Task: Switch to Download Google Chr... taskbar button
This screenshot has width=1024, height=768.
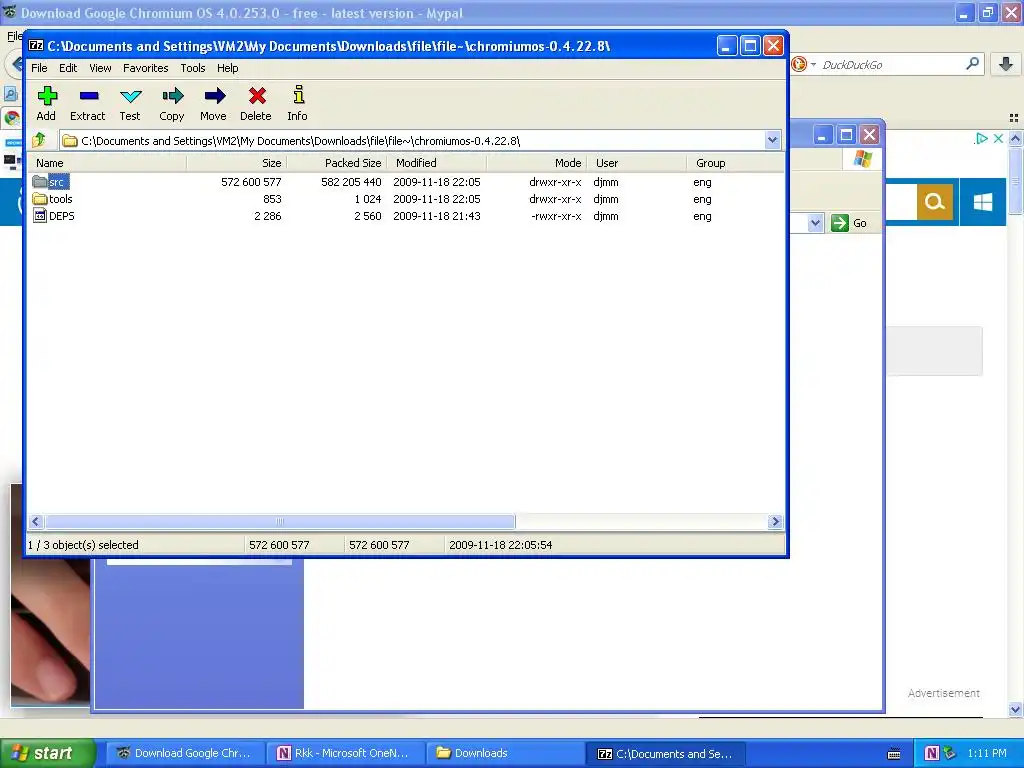Action: pos(185,753)
